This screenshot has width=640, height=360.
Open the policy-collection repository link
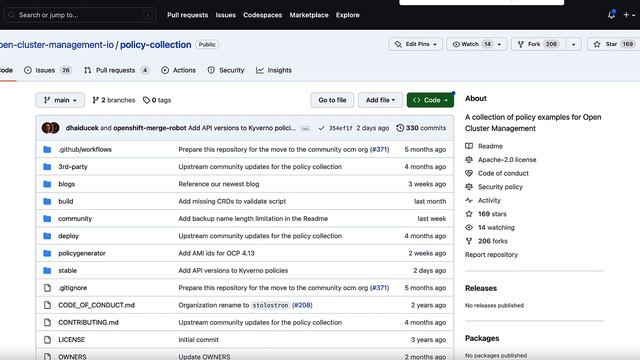click(156, 44)
